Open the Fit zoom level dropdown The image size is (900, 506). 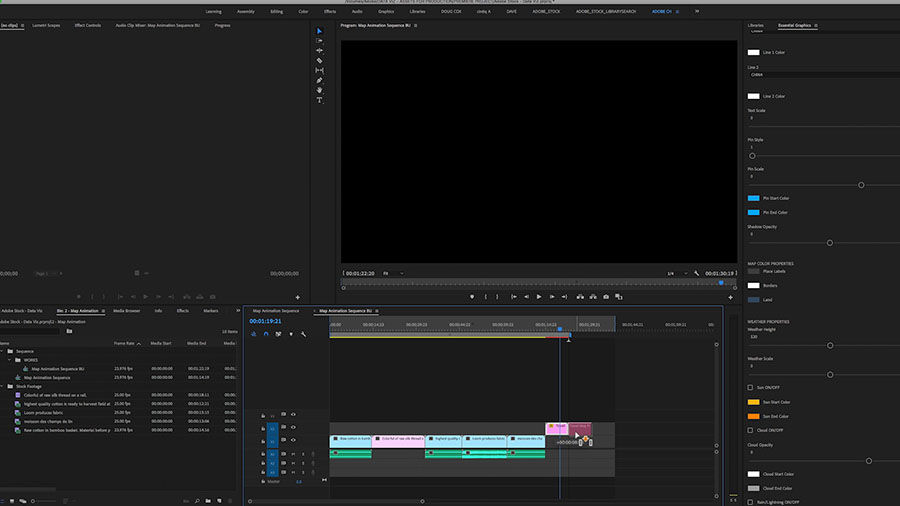coord(393,273)
